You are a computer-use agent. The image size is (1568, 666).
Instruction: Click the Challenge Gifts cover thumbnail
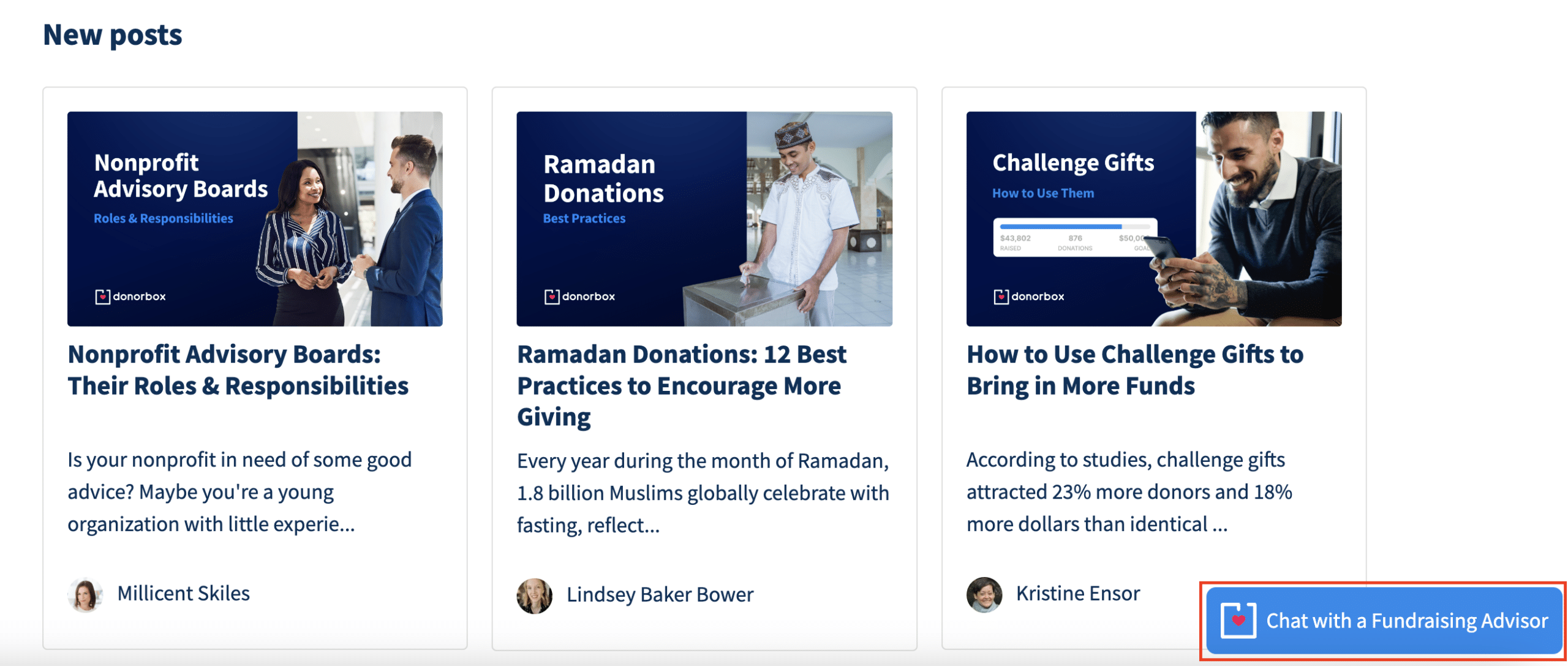click(x=1154, y=218)
